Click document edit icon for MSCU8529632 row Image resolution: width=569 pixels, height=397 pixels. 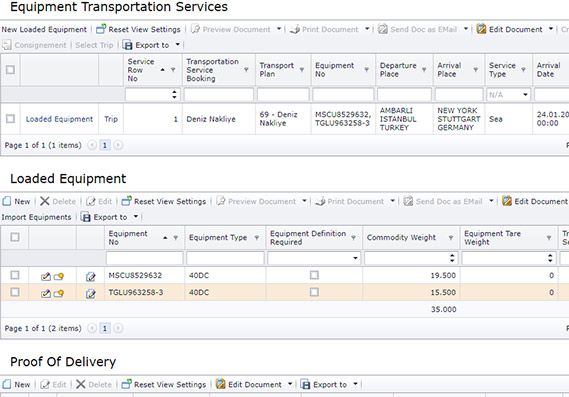90,277
